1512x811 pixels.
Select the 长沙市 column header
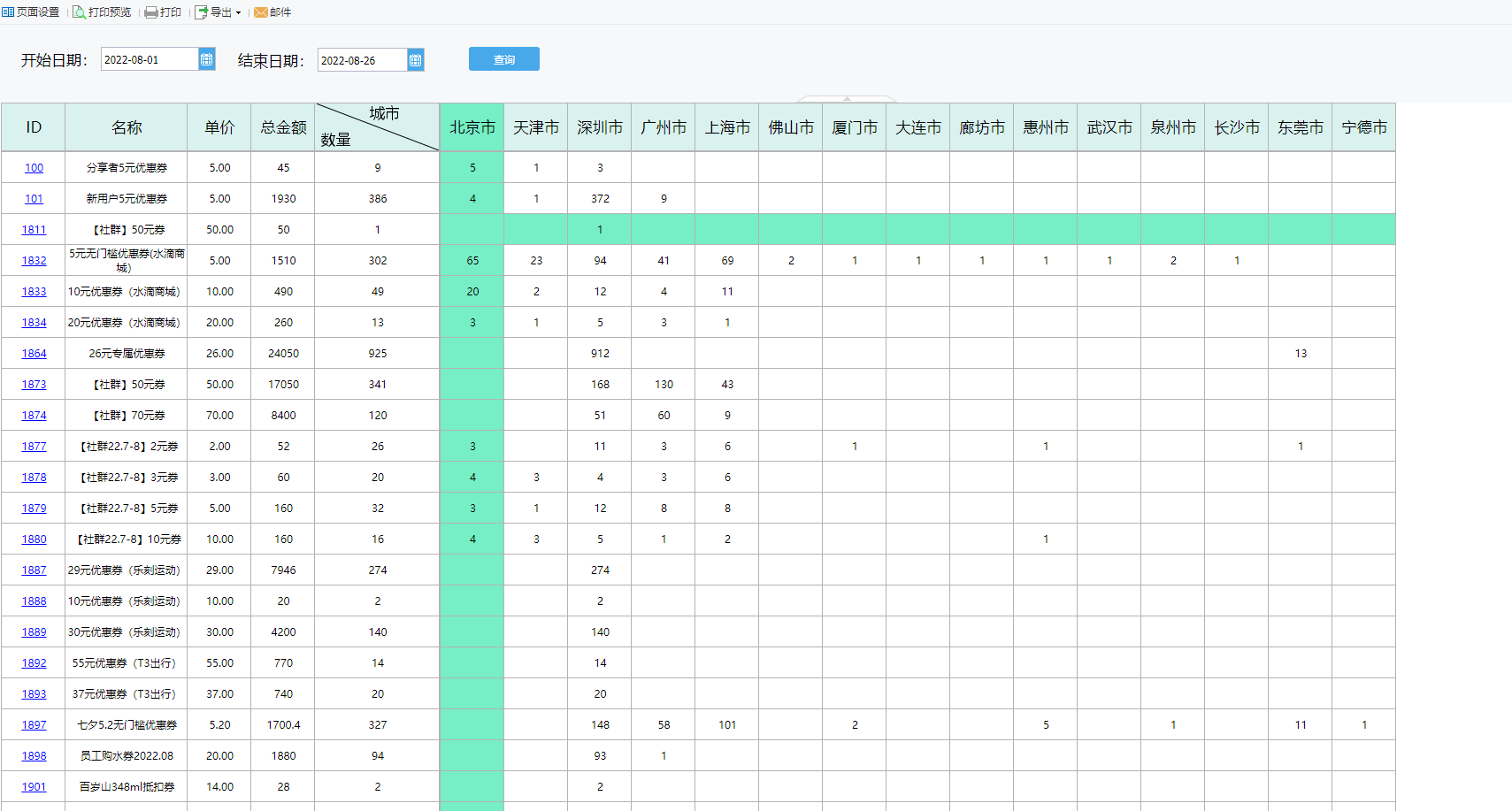click(1237, 127)
